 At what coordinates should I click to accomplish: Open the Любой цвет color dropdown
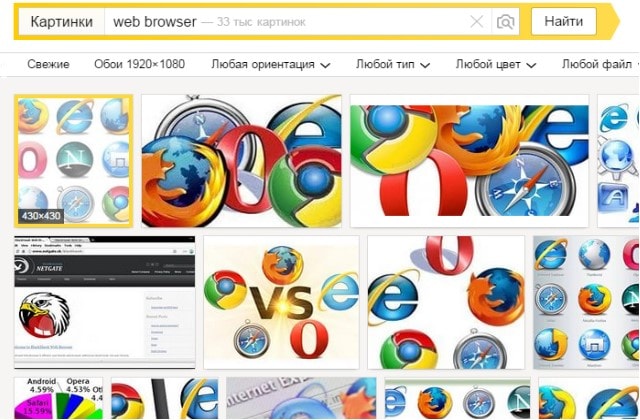click(x=496, y=64)
